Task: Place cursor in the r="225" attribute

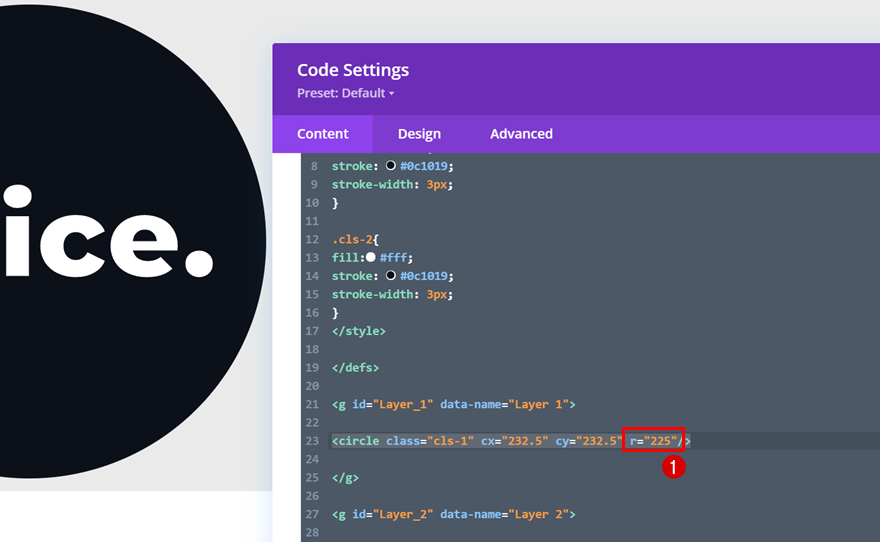Action: [654, 441]
